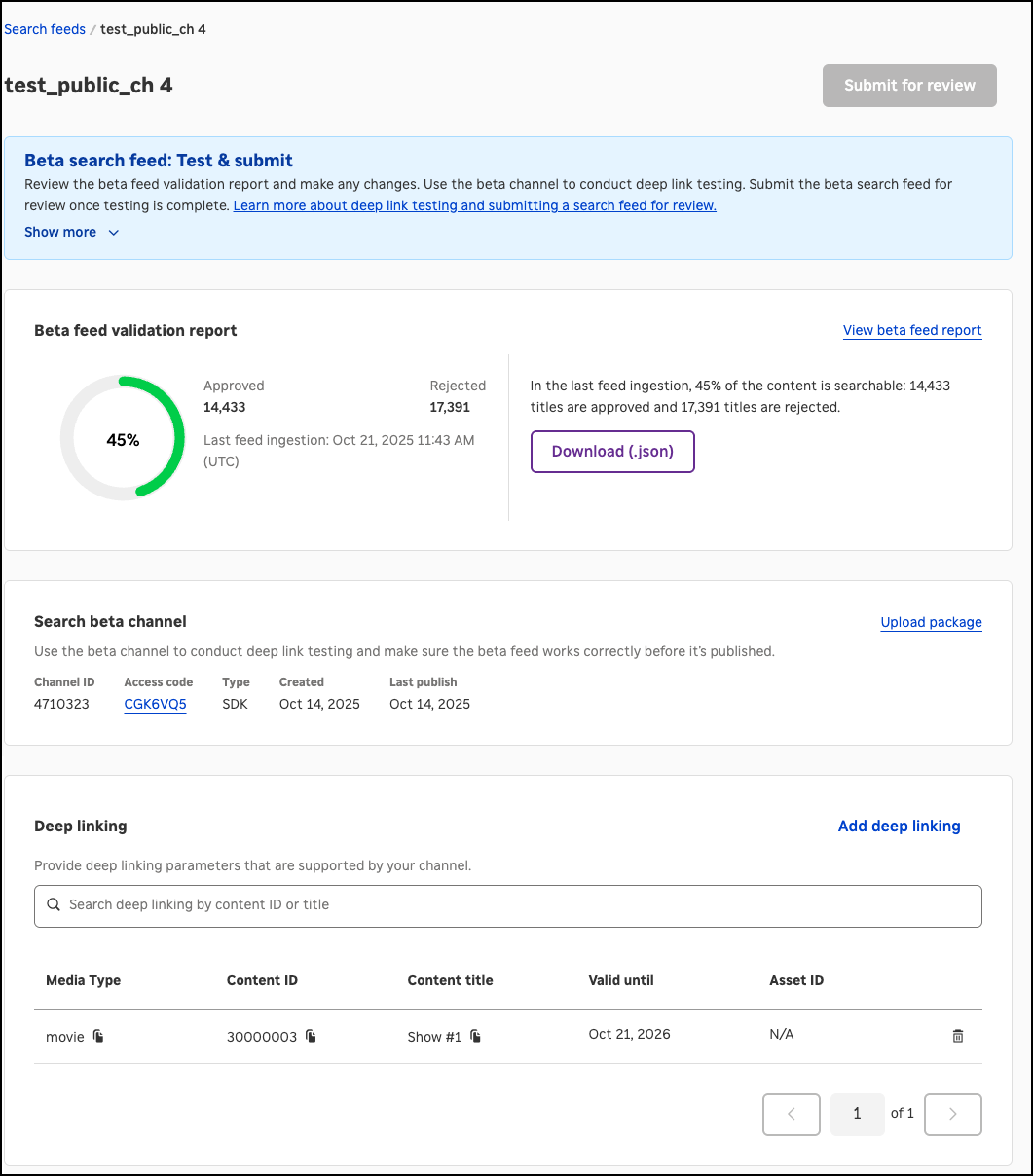Copy the Show #1 content title
Screen dimensions: 1033x1176
pos(476,1036)
